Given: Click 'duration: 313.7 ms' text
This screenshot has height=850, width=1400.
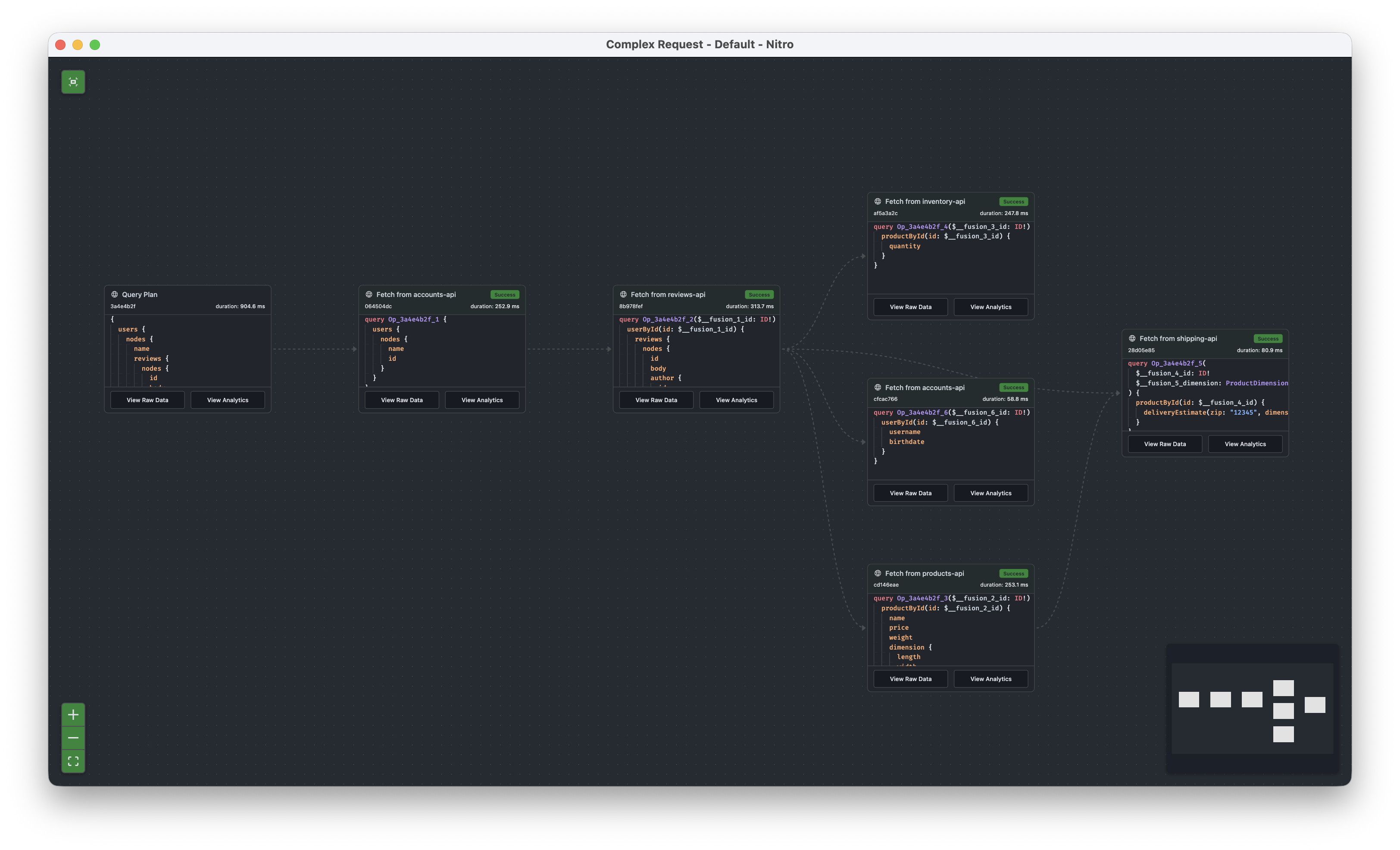Looking at the screenshot, I should [x=750, y=306].
